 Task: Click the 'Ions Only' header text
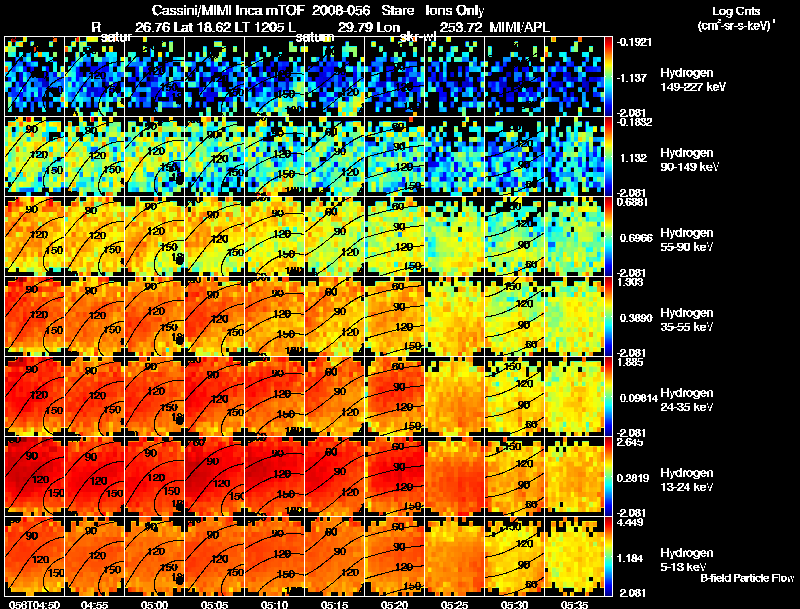455,10
